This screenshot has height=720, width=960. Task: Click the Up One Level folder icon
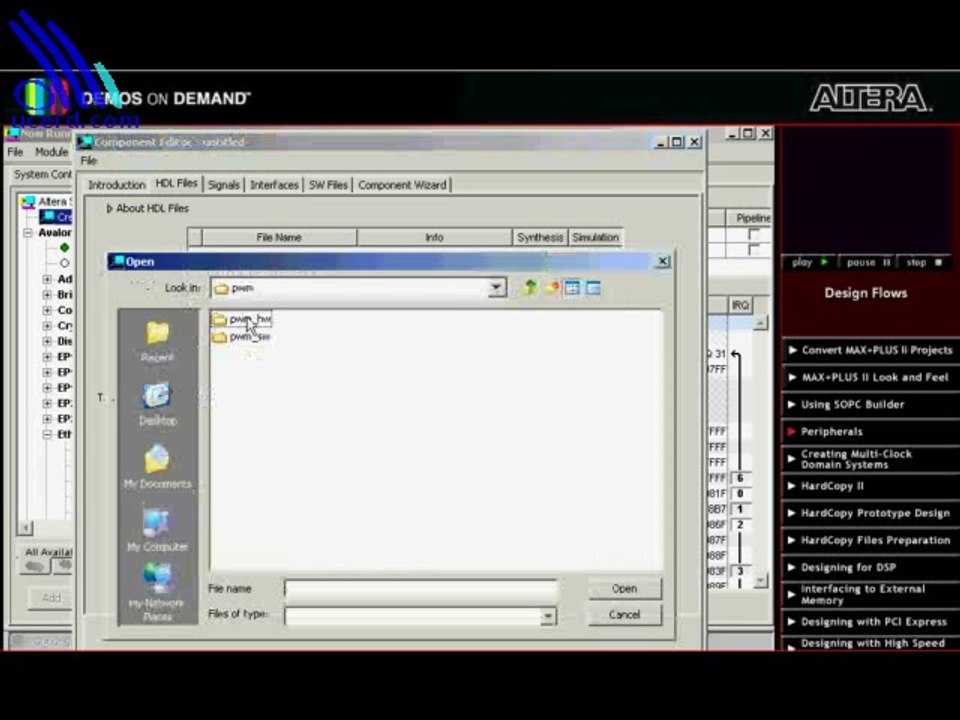[x=530, y=288]
